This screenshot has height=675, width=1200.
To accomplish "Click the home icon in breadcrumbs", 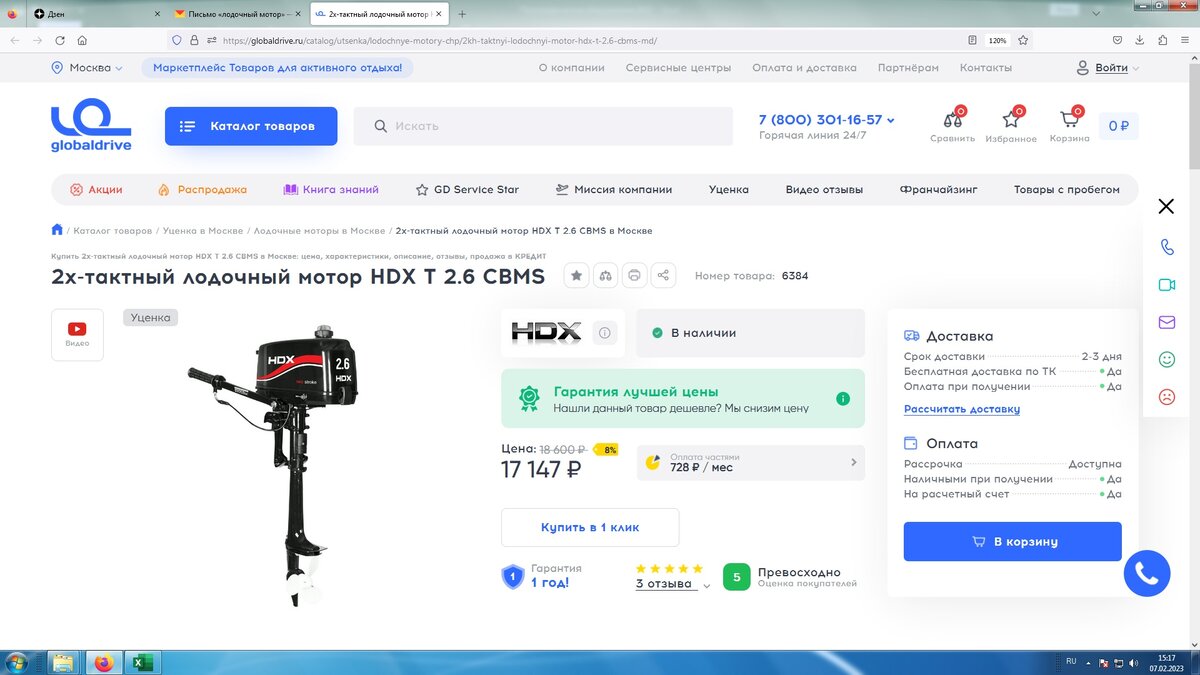I will (x=57, y=230).
